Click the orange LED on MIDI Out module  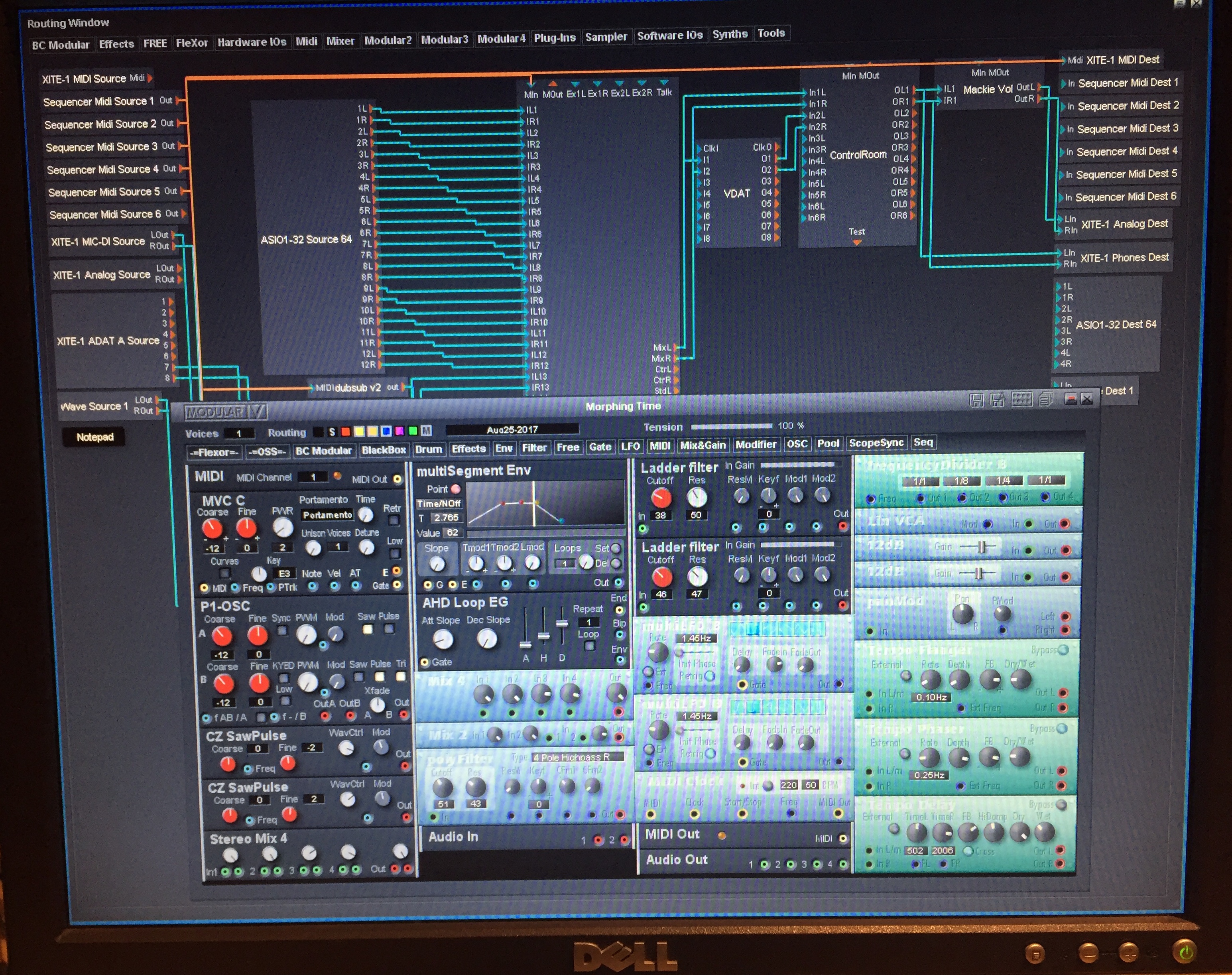point(722,836)
